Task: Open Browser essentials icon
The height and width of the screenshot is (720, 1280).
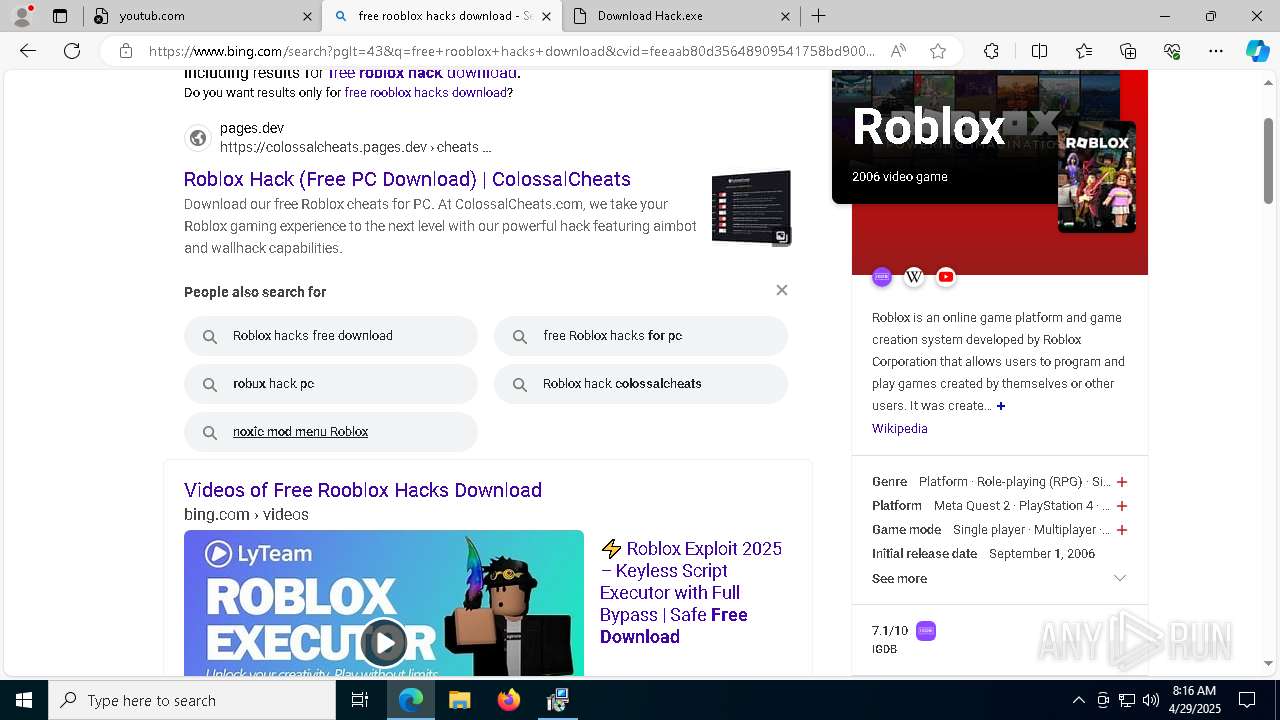Action: click(x=1172, y=51)
